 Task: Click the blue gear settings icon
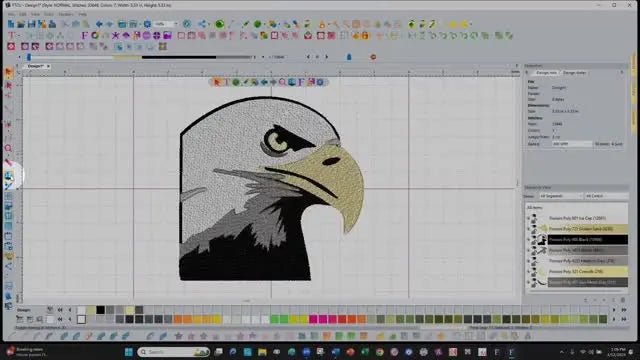click(x=147, y=24)
